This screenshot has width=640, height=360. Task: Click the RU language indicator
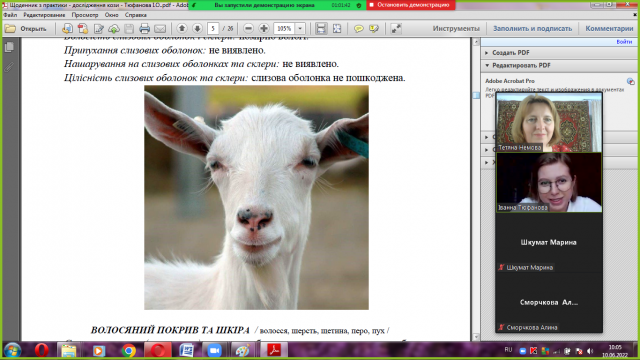click(508, 350)
